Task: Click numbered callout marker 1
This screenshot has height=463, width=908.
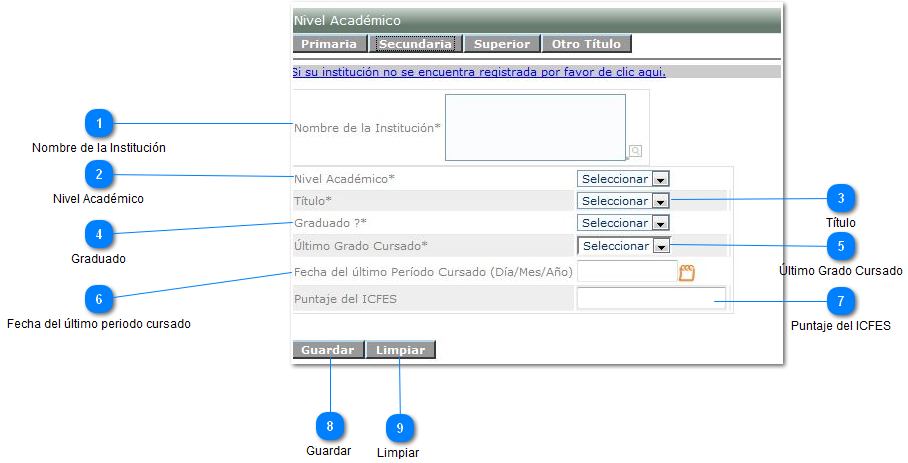Action: (x=98, y=123)
